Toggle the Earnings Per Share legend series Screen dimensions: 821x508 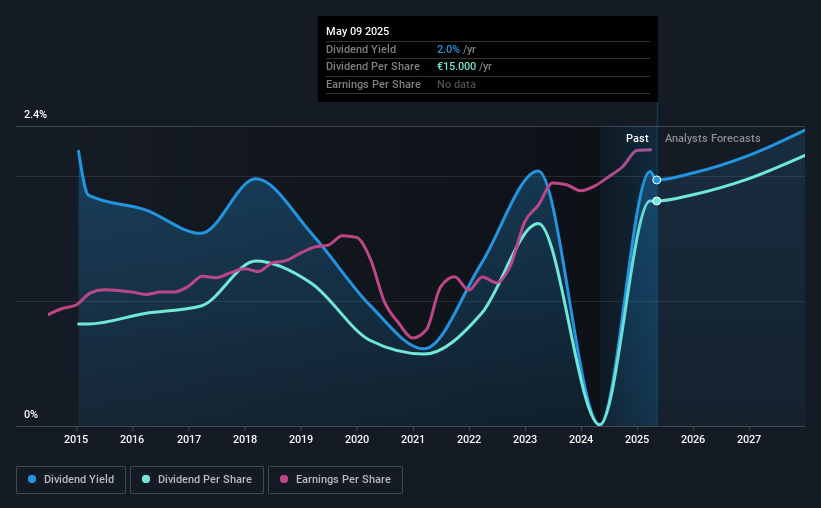335,480
